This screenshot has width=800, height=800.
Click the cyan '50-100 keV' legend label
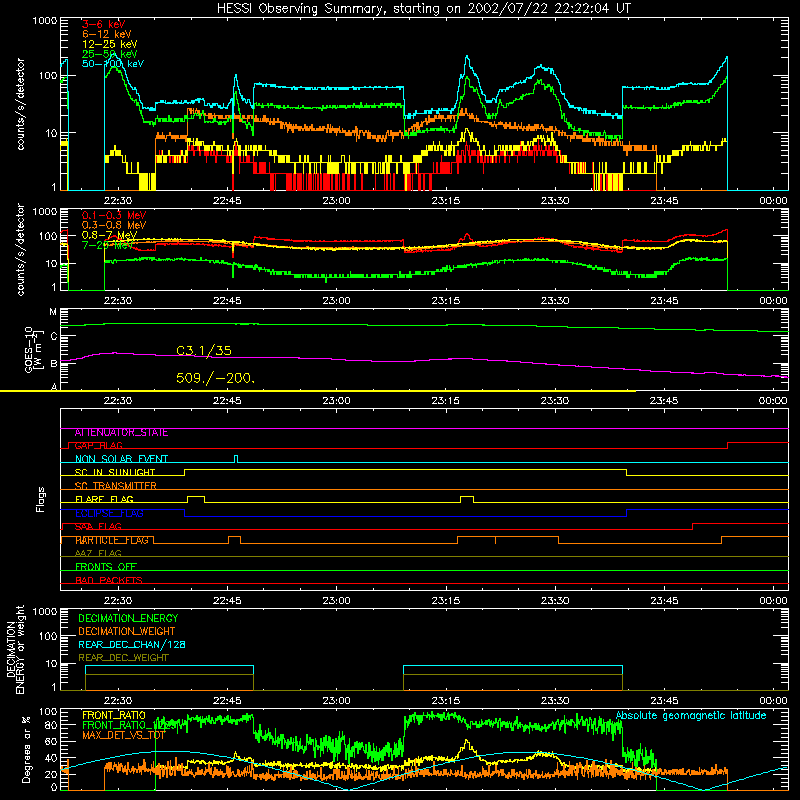point(113,64)
